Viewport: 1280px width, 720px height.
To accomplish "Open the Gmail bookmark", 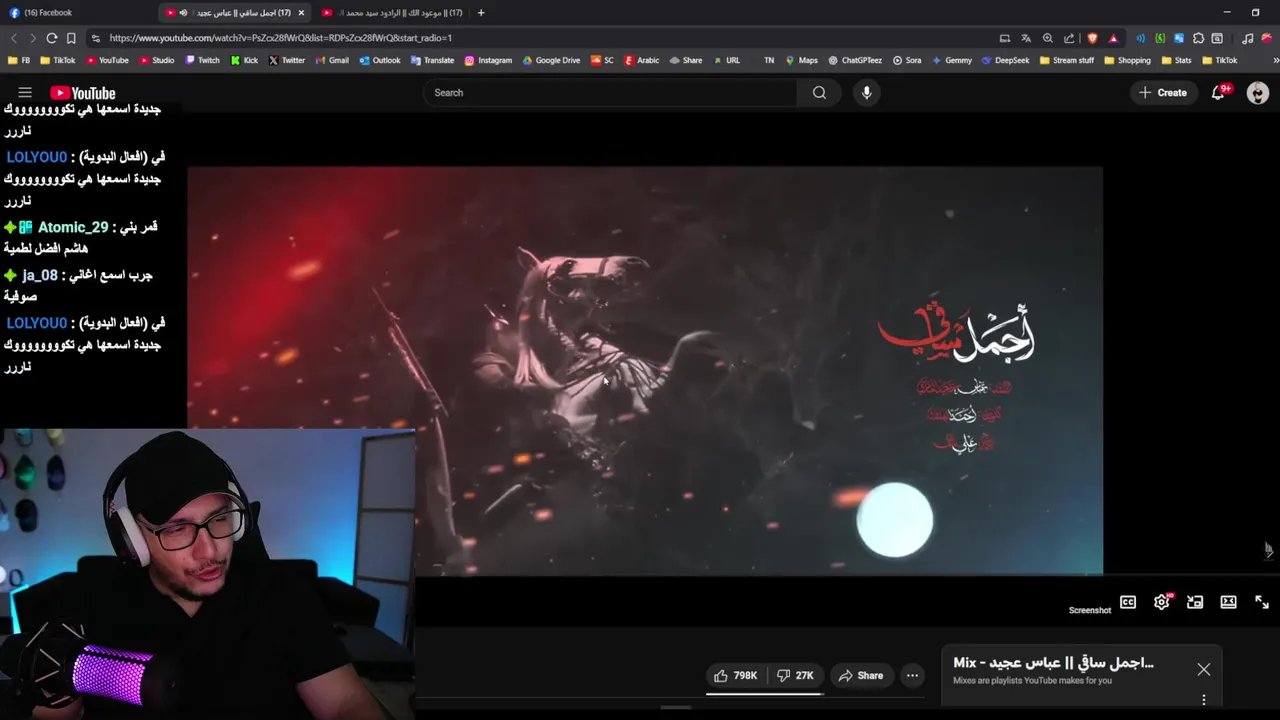I will 332,60.
